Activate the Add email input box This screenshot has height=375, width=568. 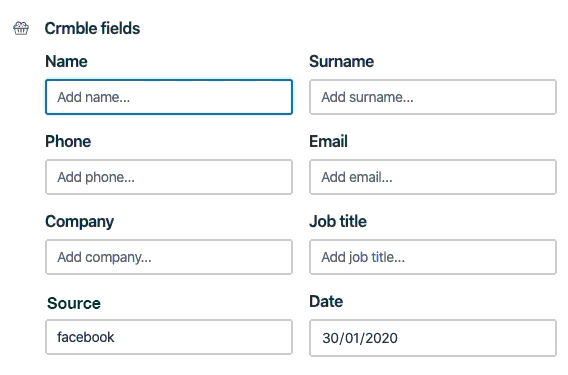point(433,177)
